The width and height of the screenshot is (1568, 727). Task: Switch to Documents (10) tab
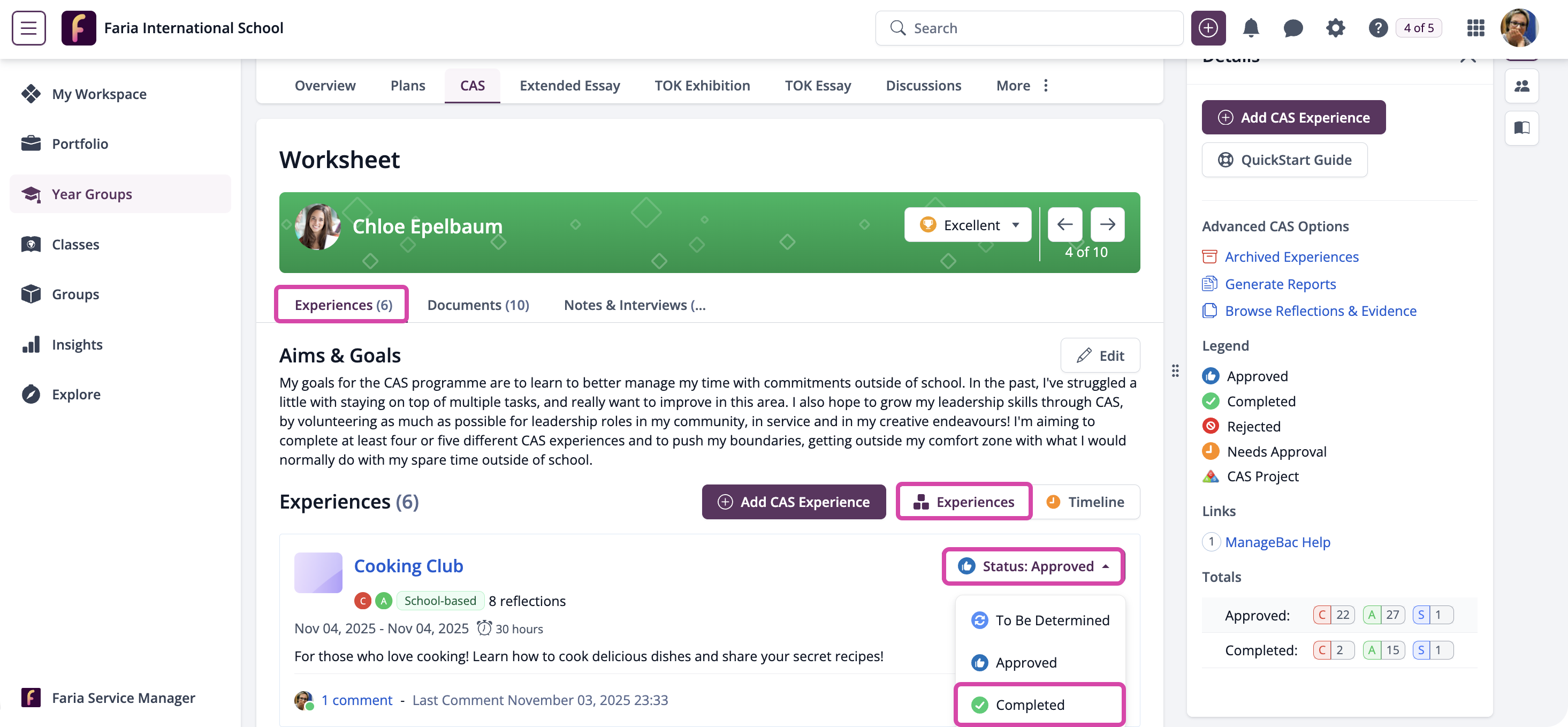coord(478,305)
